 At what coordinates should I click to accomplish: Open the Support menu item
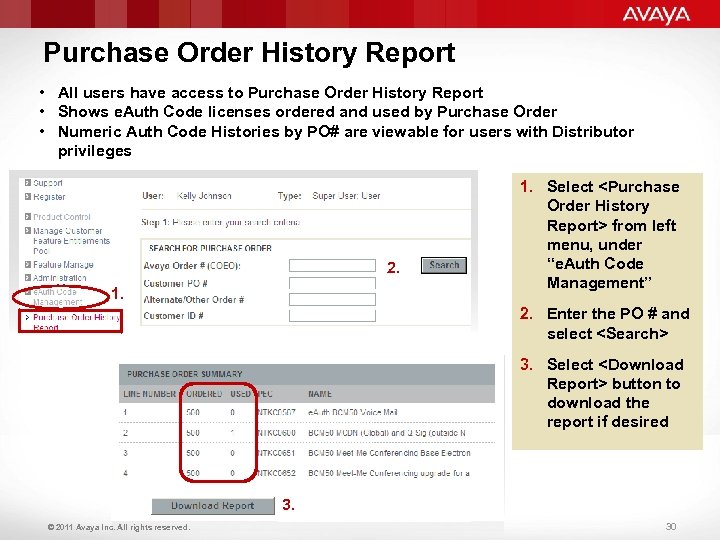pyautogui.click(x=48, y=183)
